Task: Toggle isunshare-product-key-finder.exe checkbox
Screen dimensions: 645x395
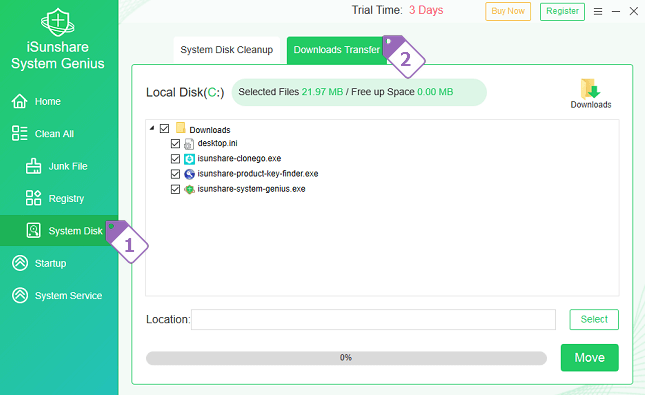Action: tap(175, 174)
